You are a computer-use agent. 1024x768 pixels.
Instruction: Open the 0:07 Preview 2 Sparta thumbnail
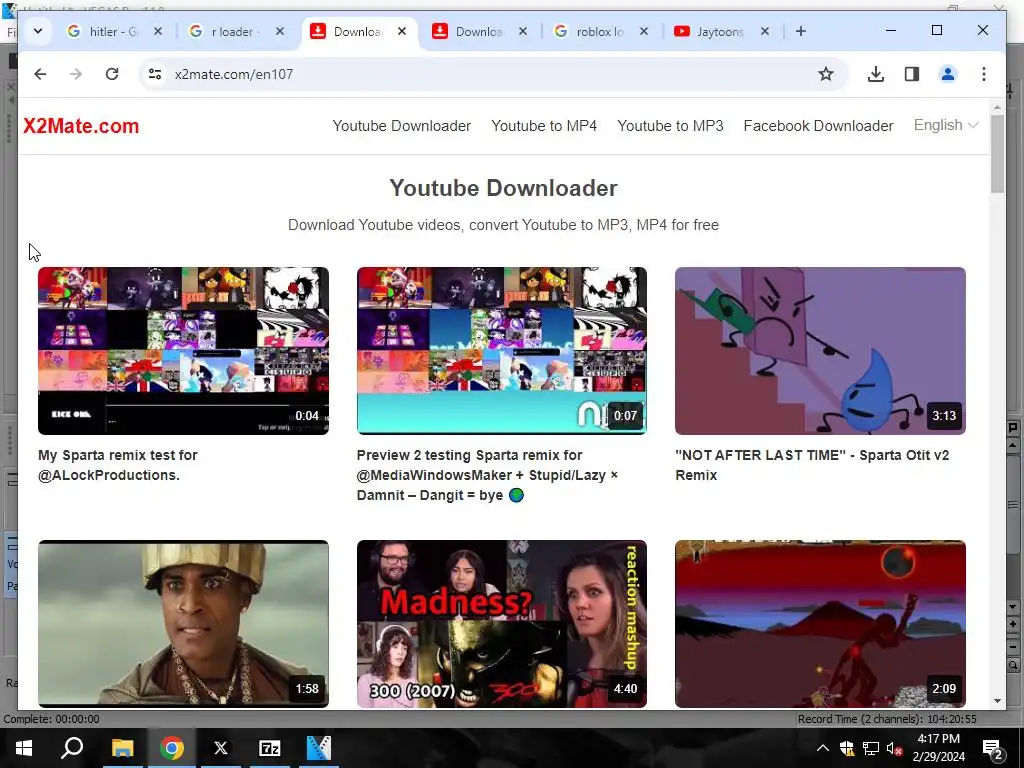[502, 351]
